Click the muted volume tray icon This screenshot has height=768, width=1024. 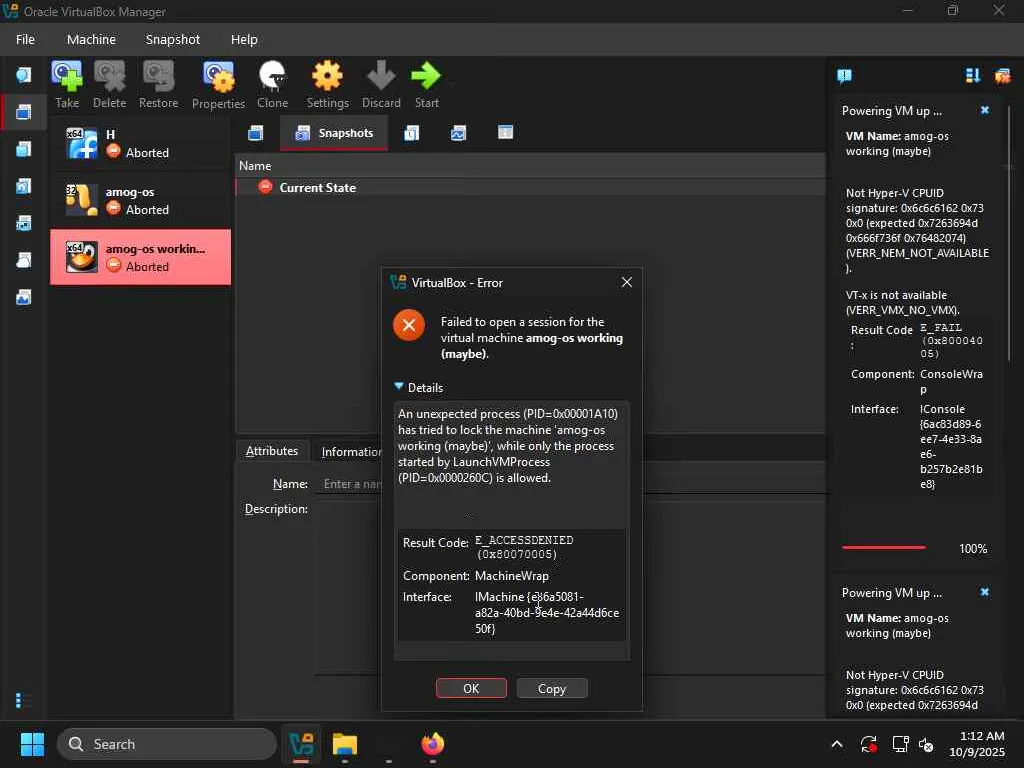(x=927, y=744)
